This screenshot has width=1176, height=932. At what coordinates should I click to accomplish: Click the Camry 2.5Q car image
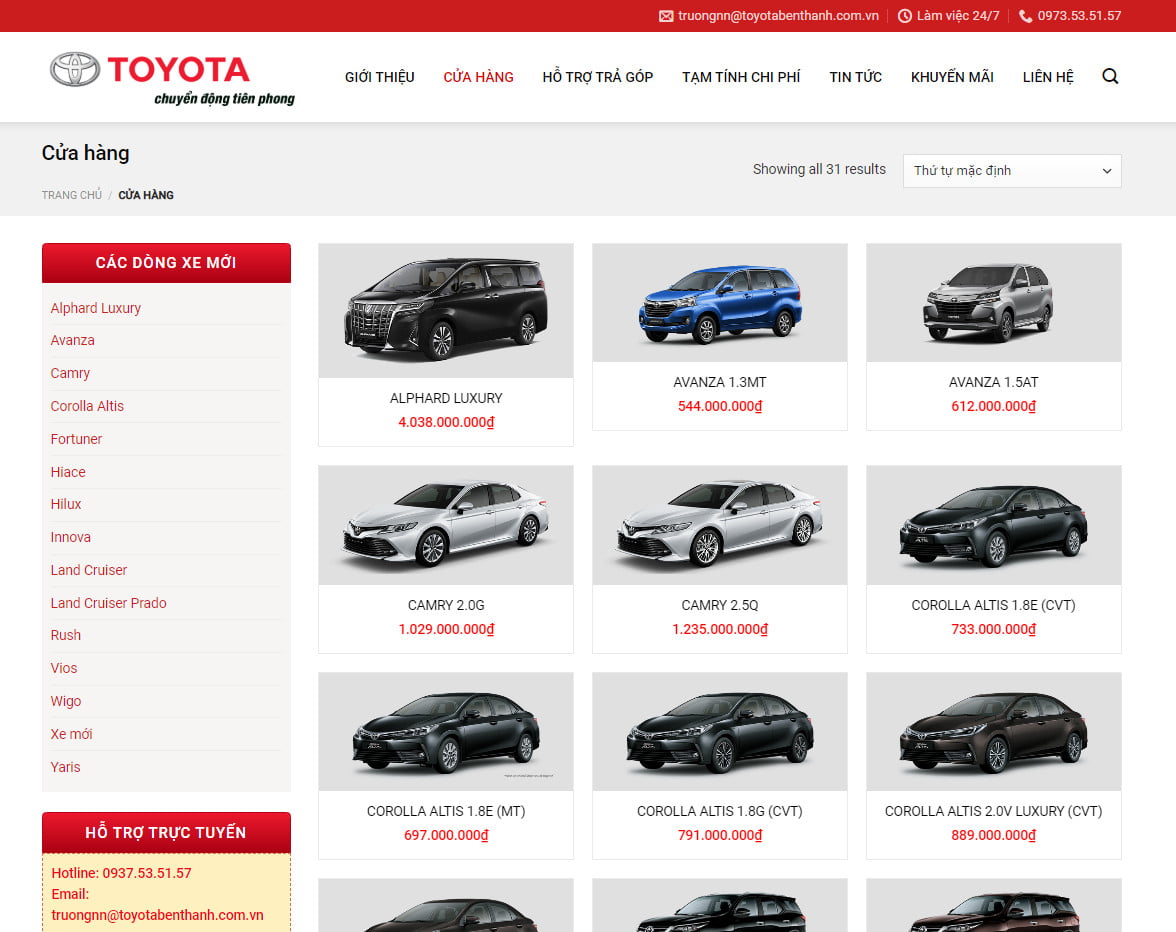[719, 525]
